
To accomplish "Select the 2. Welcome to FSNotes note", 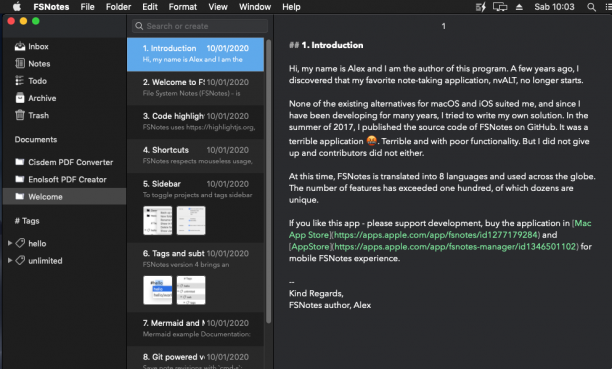I will point(196,88).
